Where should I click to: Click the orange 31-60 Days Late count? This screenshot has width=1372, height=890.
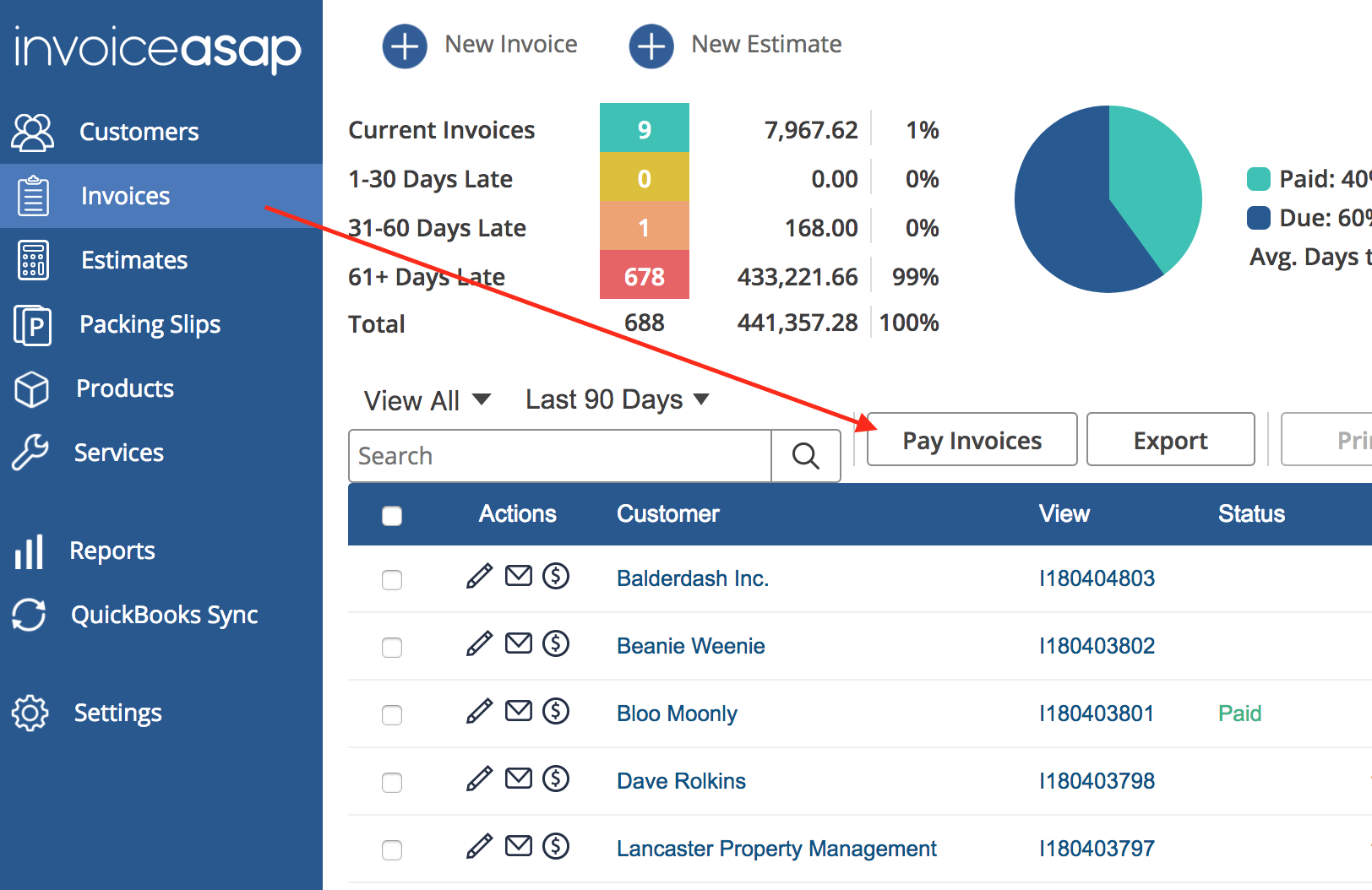pos(645,226)
